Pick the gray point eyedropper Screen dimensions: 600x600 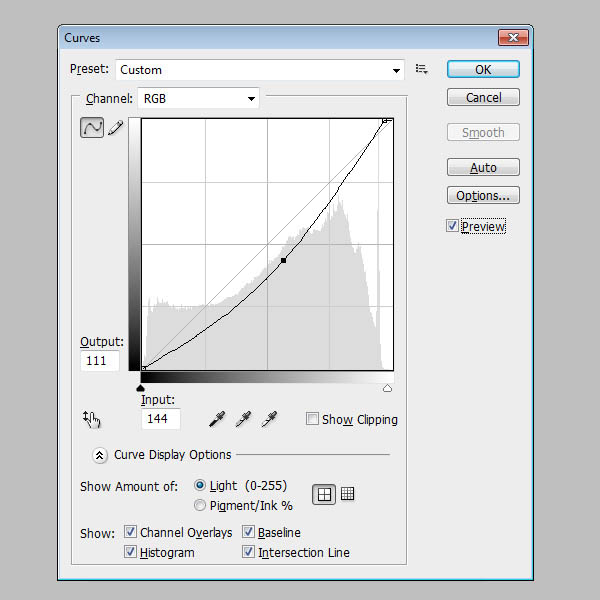pos(243,419)
